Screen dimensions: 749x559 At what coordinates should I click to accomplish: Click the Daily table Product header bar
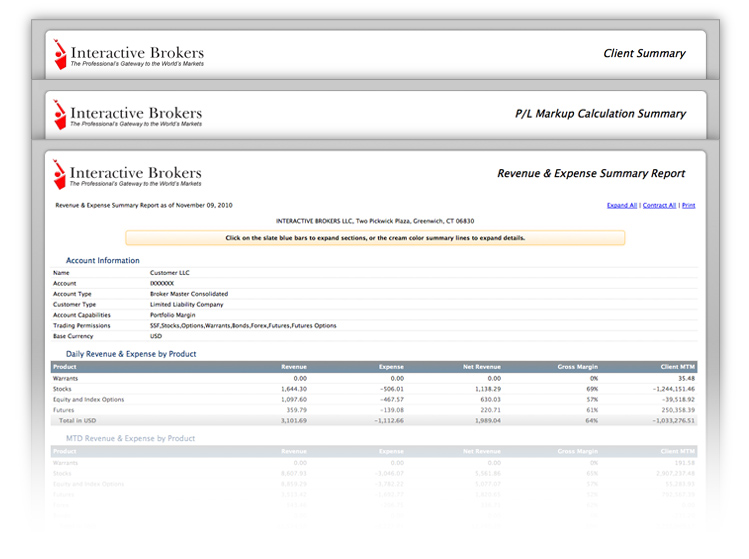tap(374, 367)
